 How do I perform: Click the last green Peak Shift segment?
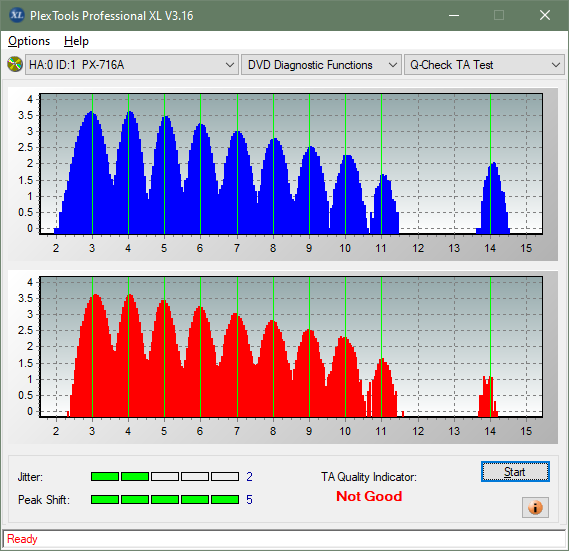click(x=225, y=499)
